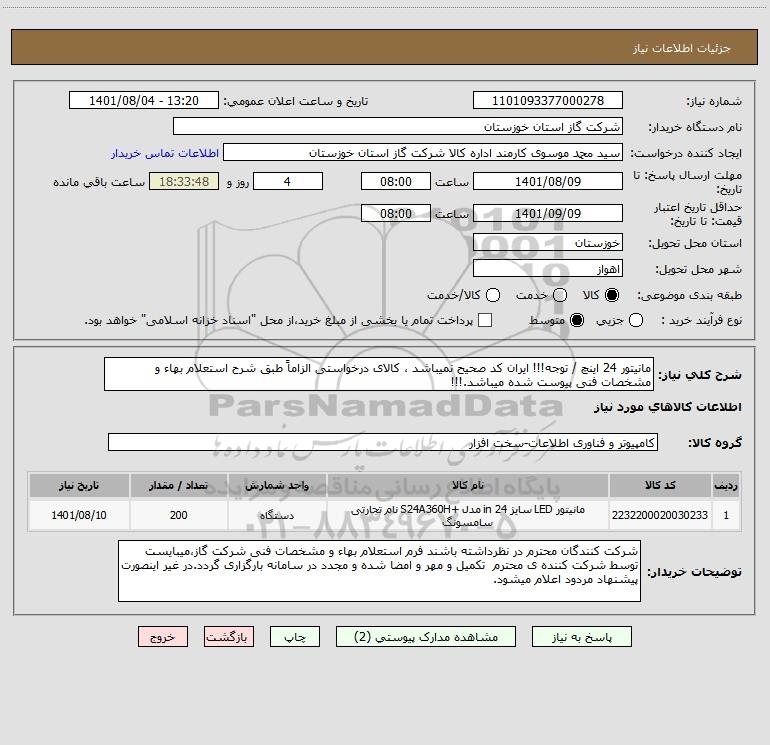The width and height of the screenshot is (770, 745).
Task: Click the general description text box مانیتور 24 اینچ
Action: (x=379, y=374)
